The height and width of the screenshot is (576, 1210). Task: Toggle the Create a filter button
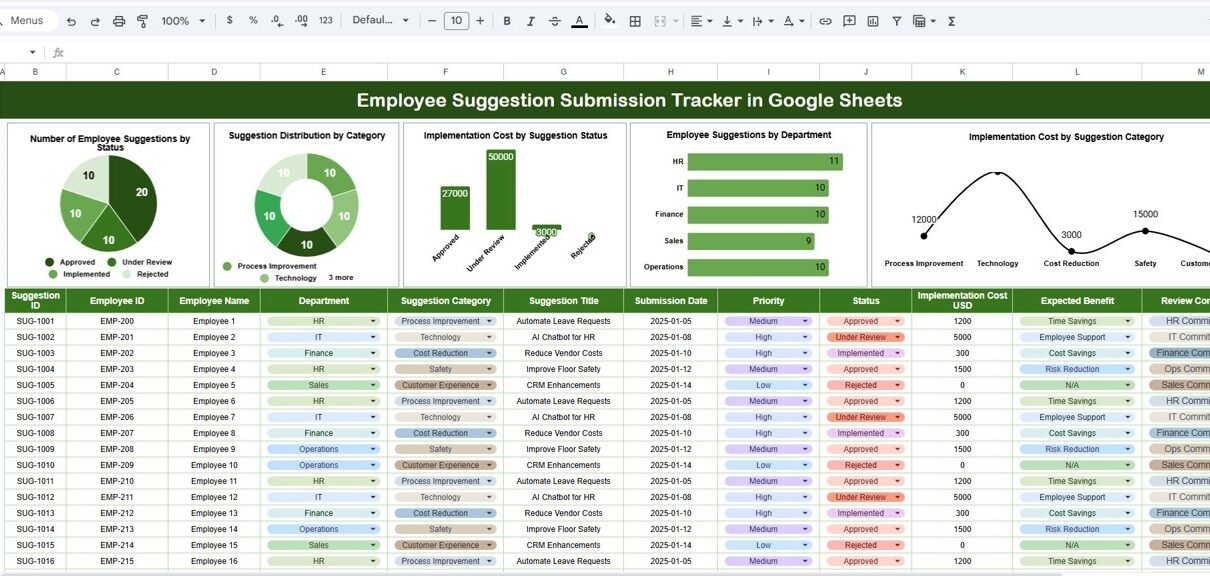tap(896, 21)
